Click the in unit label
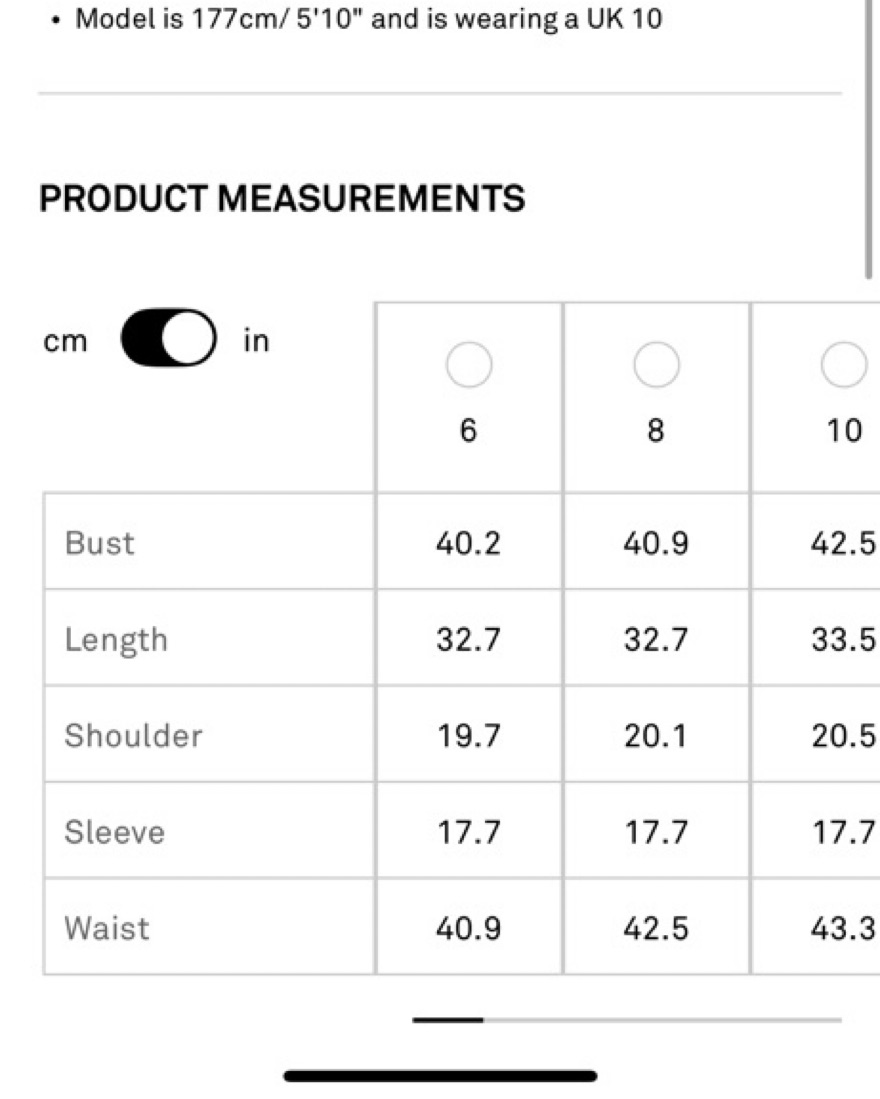This screenshot has height=1099, width=880. pos(257,341)
